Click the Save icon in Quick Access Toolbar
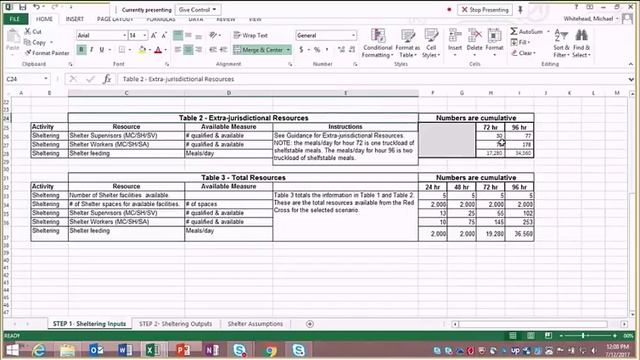Screen dimensions: 640x360 coord(23,7)
